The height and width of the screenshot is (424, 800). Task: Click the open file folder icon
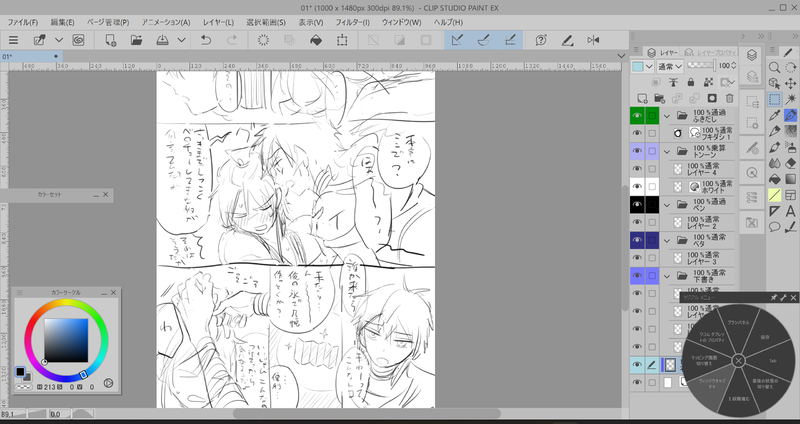pyautogui.click(x=136, y=40)
